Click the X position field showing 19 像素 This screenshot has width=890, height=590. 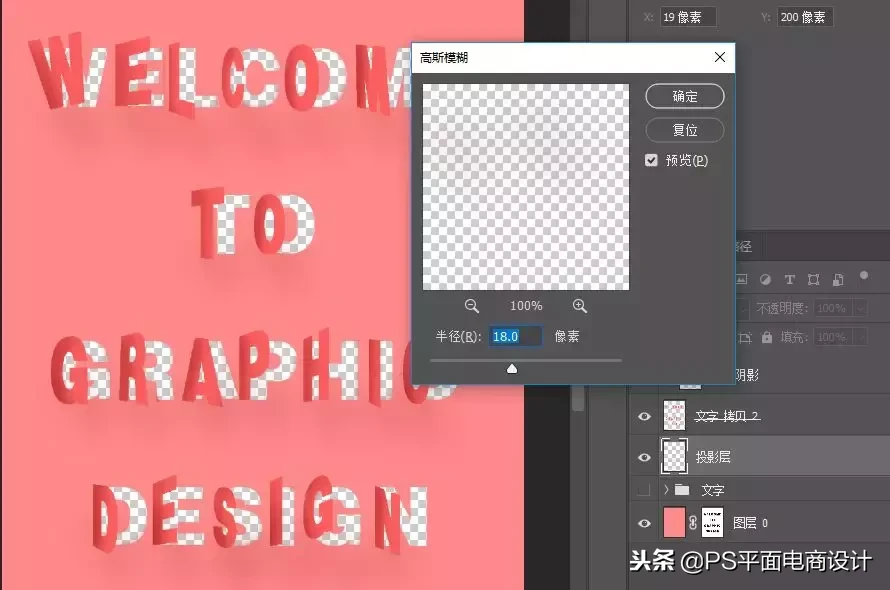pyautogui.click(x=688, y=17)
